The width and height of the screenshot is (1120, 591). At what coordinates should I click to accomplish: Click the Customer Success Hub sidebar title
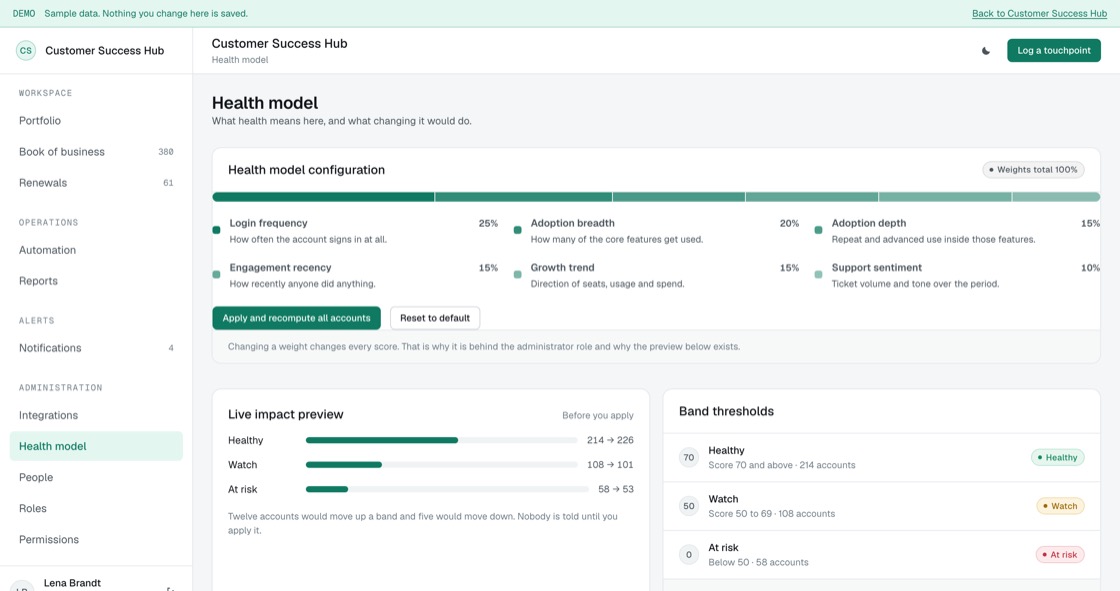click(104, 51)
